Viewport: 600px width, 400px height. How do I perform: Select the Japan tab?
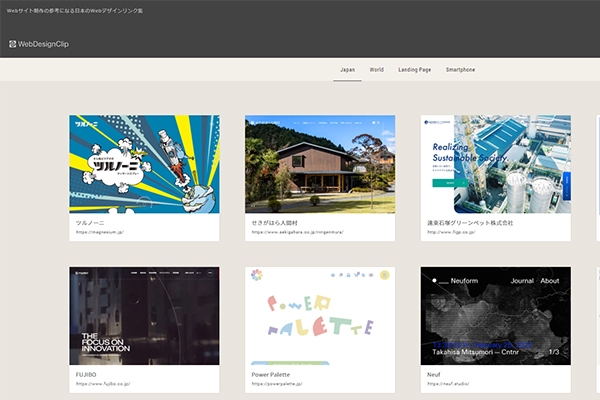click(x=348, y=70)
